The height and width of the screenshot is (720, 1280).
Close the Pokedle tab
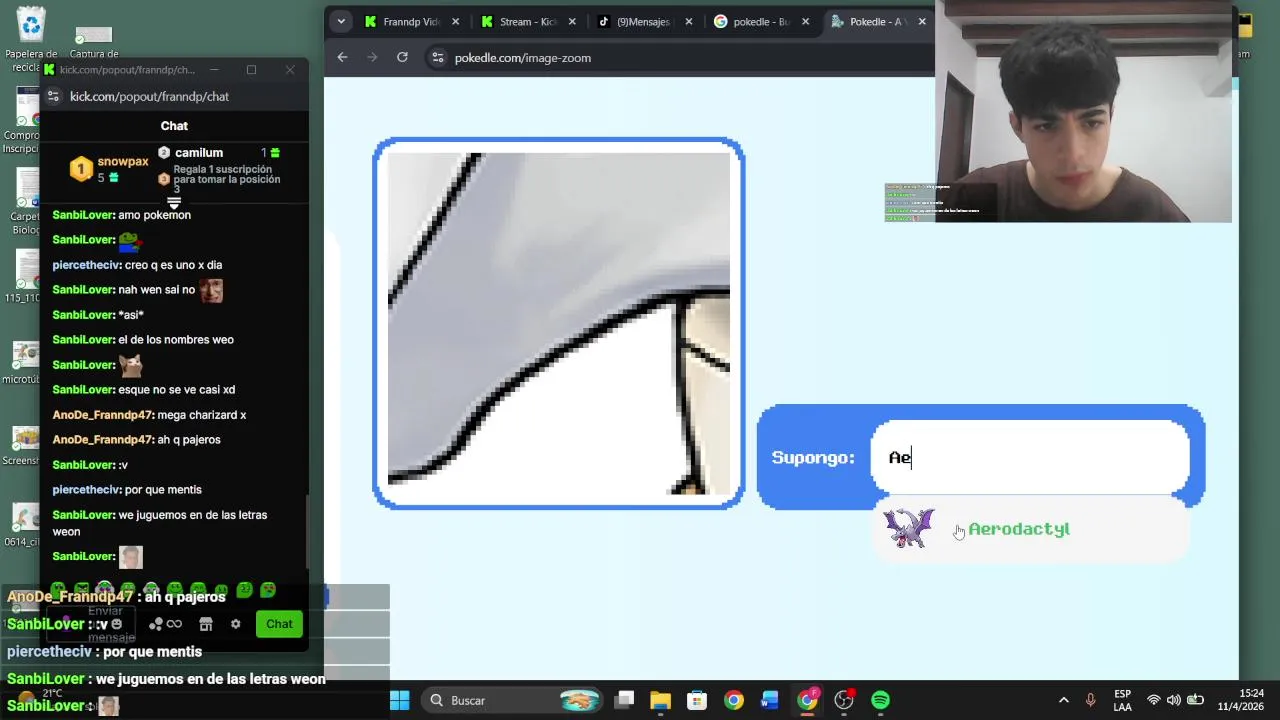[x=922, y=21]
